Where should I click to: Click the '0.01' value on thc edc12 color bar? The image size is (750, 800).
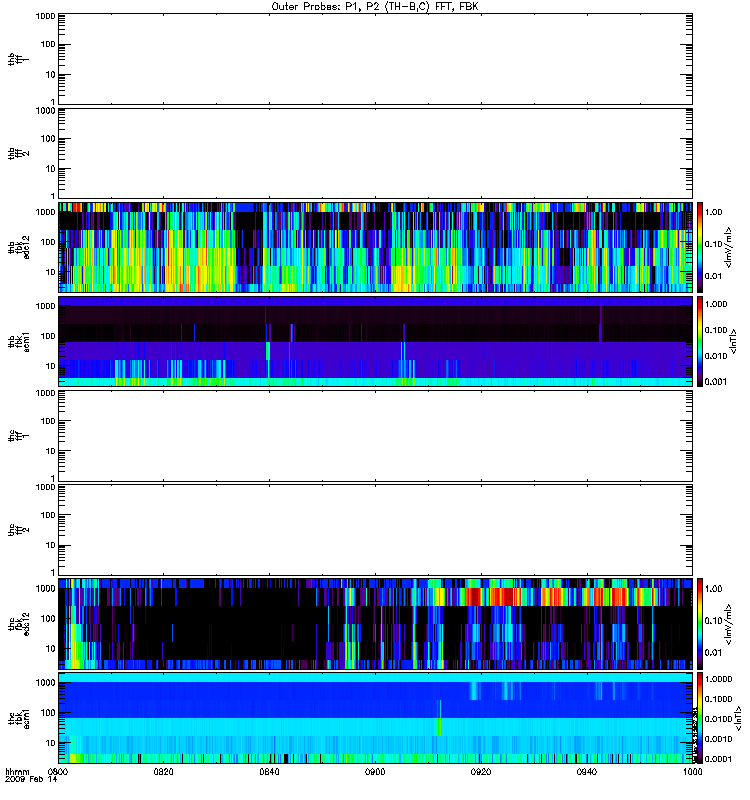tap(713, 653)
